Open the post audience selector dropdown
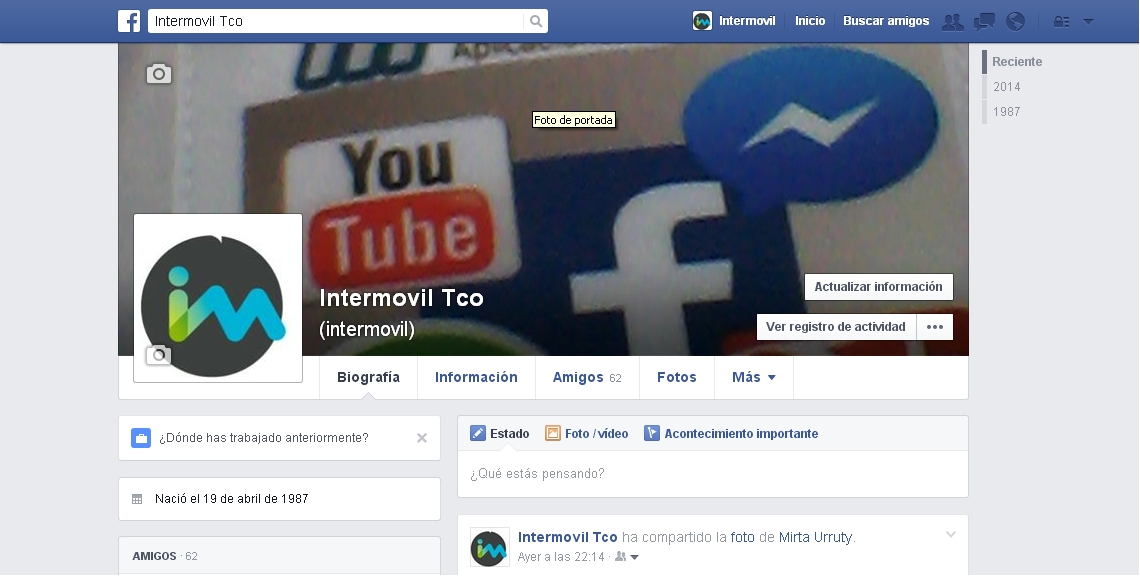The image size is (1140, 578). click(x=627, y=557)
